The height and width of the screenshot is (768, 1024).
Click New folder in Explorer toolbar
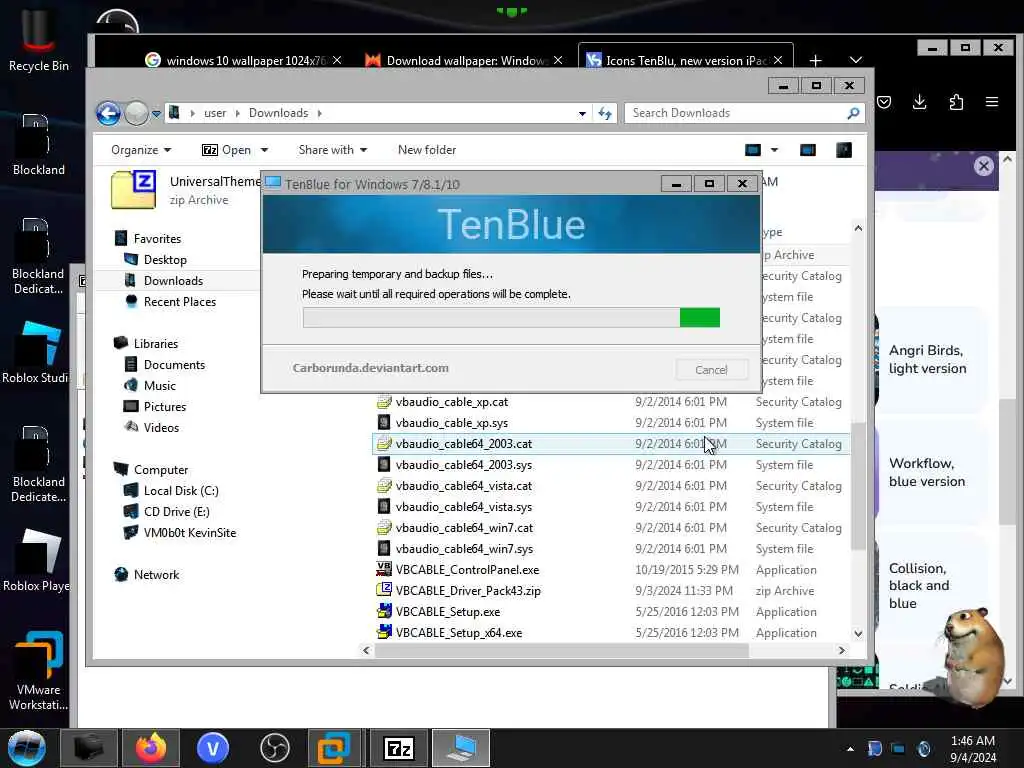click(427, 150)
